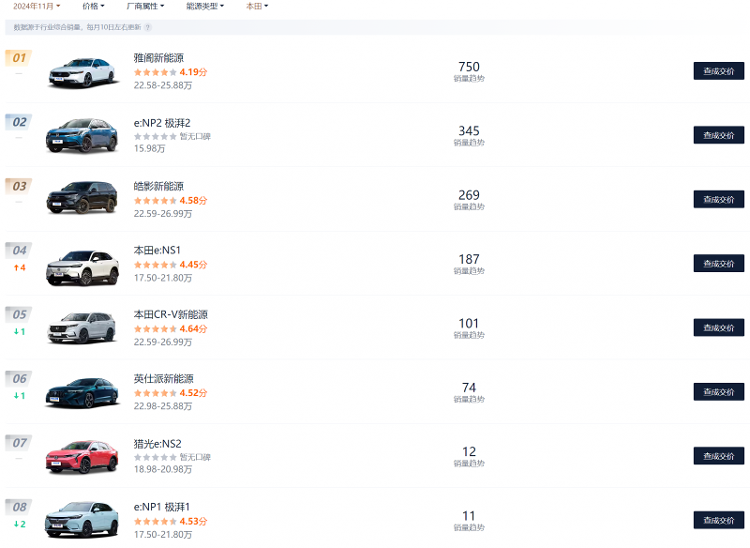The image size is (750, 548).
Task: Open the 2024年11月 date dropdown
Action: click(x=36, y=6)
